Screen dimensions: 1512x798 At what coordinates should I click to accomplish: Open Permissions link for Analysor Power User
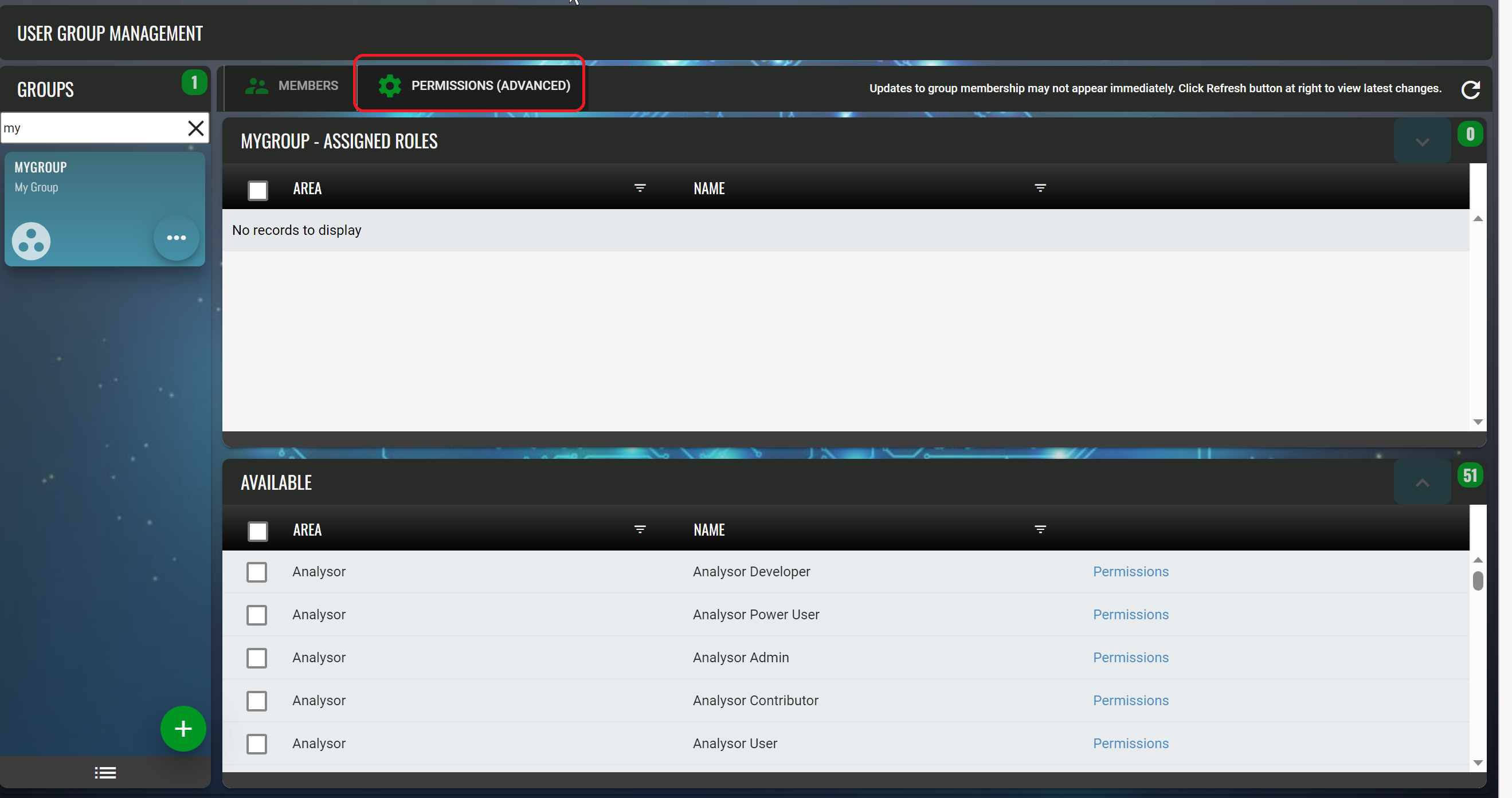[1130, 614]
